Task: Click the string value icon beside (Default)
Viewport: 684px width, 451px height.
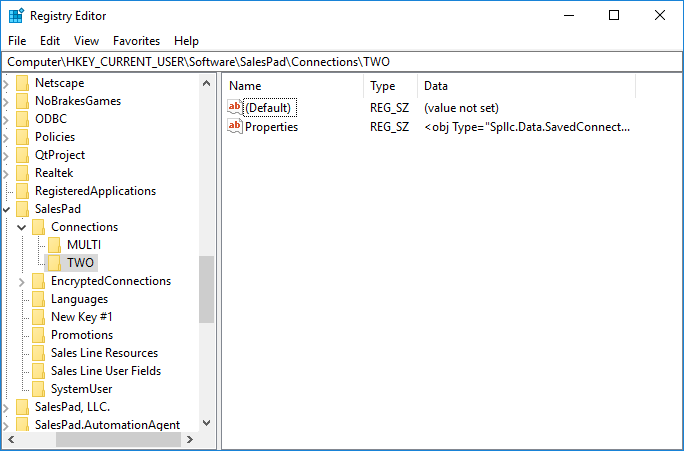Action: (x=235, y=108)
